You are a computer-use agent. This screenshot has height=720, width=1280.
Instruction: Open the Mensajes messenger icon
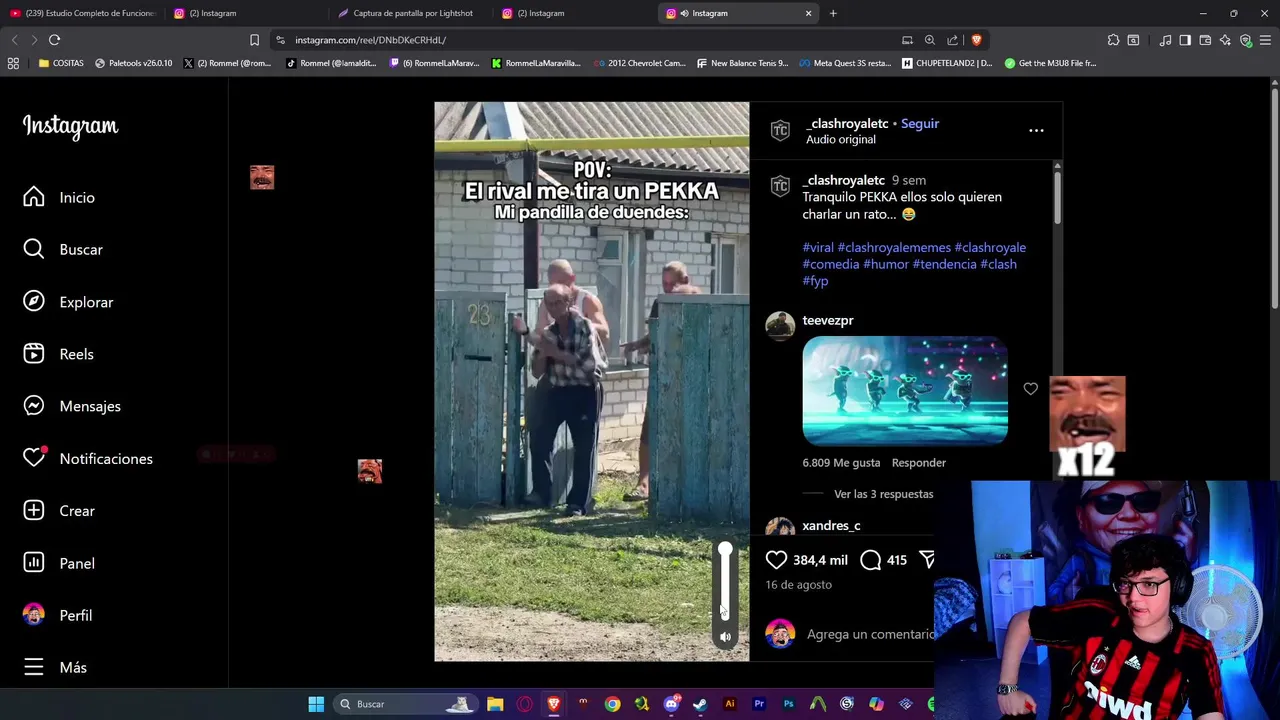point(34,406)
